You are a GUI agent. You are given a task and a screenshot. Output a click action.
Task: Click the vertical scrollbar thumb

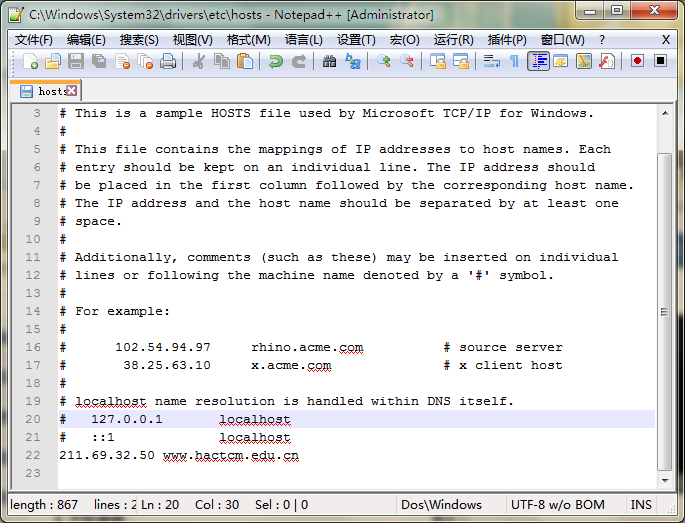(x=664, y=311)
